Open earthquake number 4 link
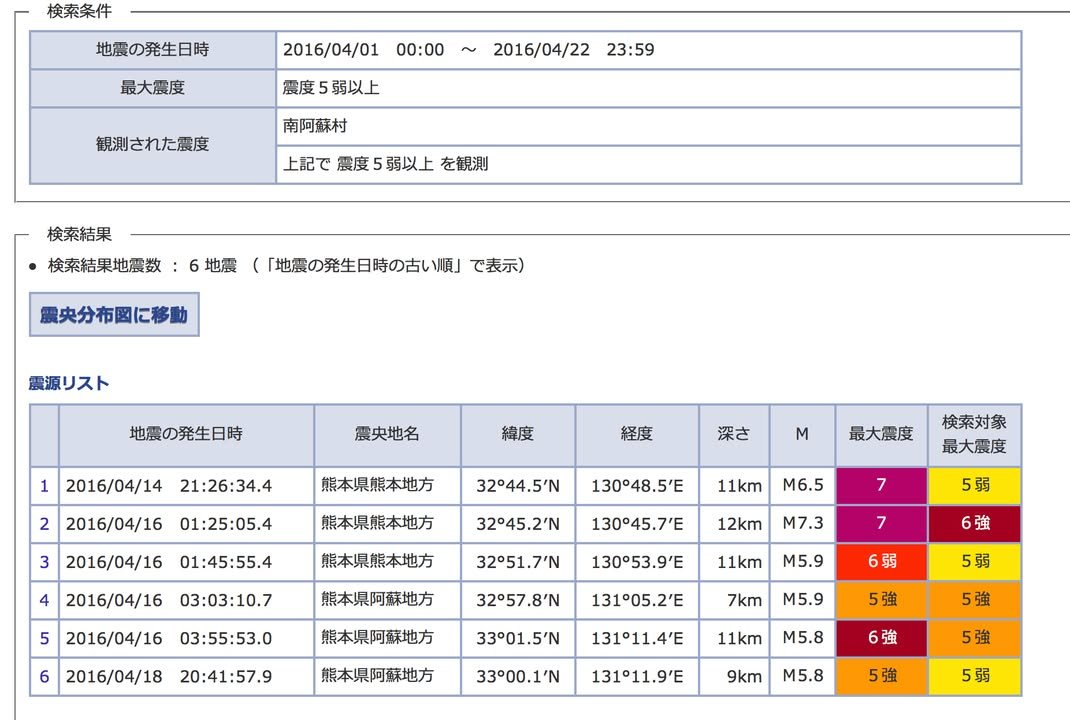The height and width of the screenshot is (720, 1070). coord(44,600)
